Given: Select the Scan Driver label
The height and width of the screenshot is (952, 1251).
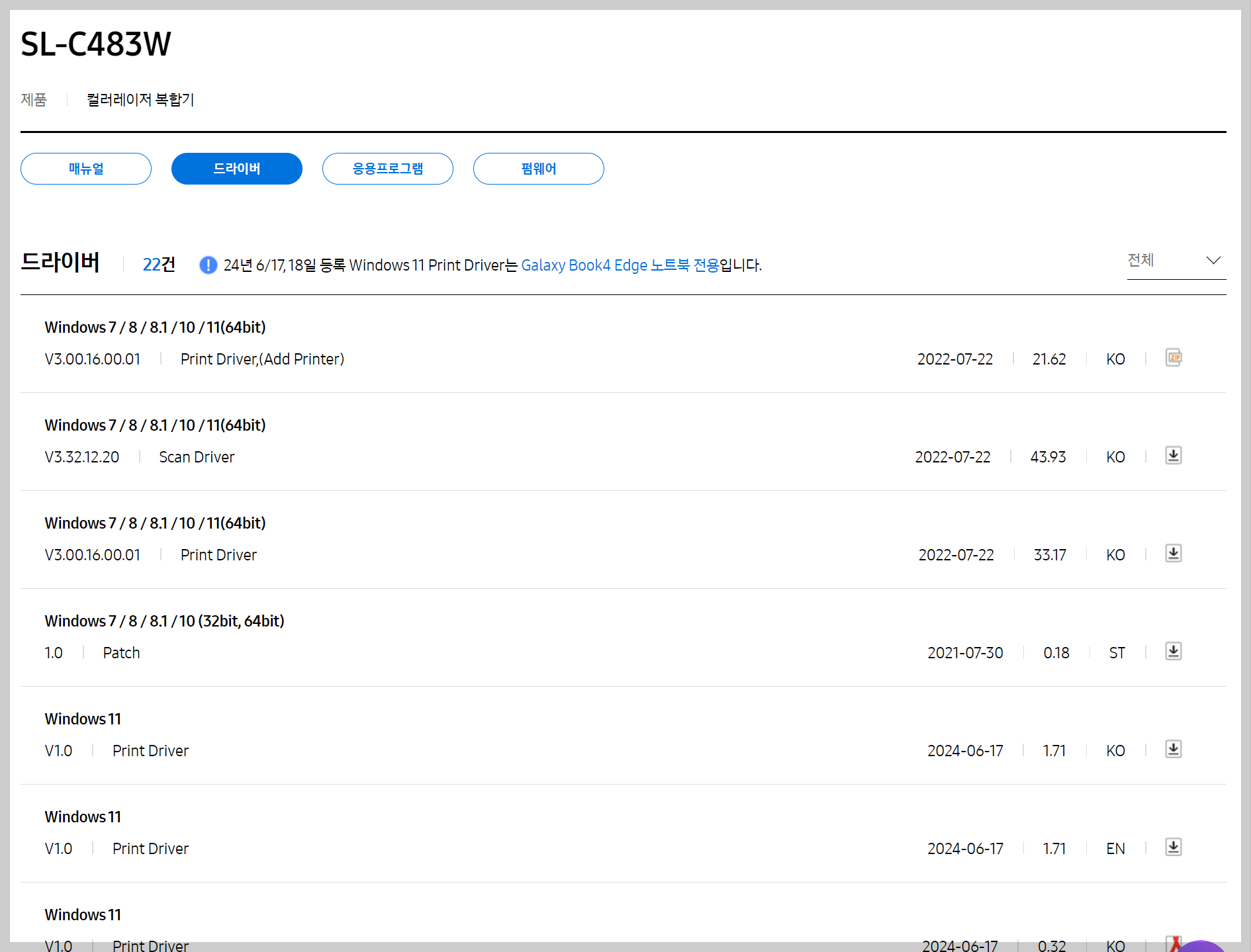Looking at the screenshot, I should point(197,457).
